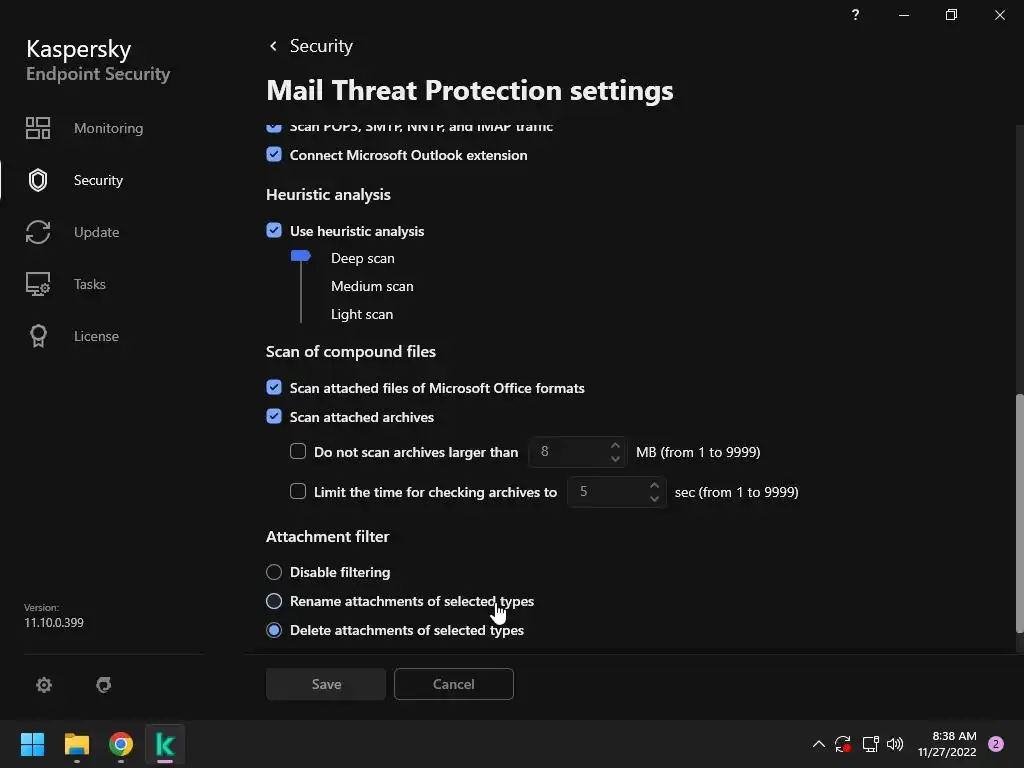The image size is (1024, 768).
Task: Increase archive check time seconds
Action: point(654,485)
